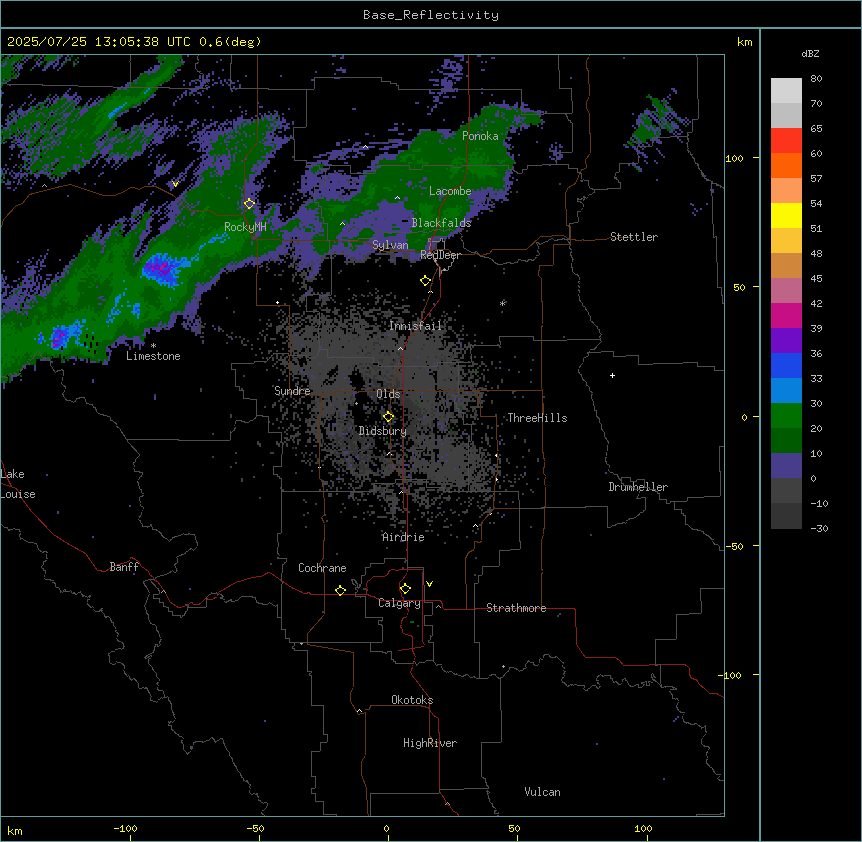Screen dimensions: 862x842
Task: Click the Sylvan label
Action: 390,245
